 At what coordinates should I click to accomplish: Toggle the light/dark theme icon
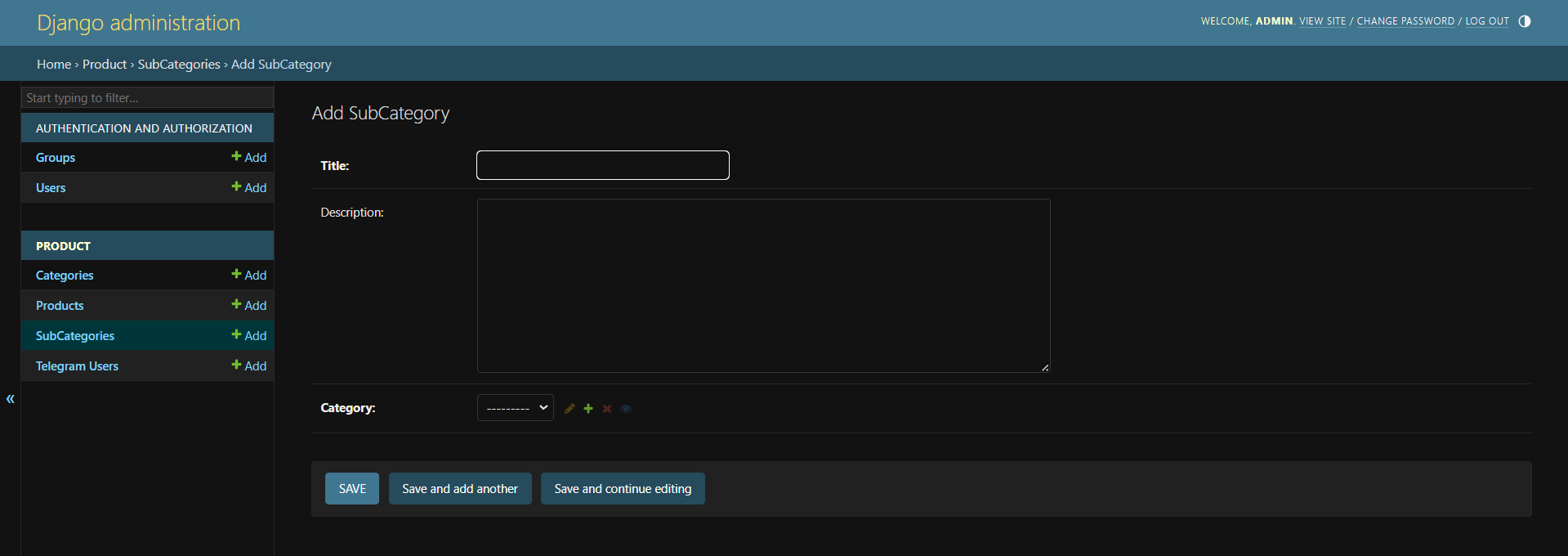(x=1525, y=21)
